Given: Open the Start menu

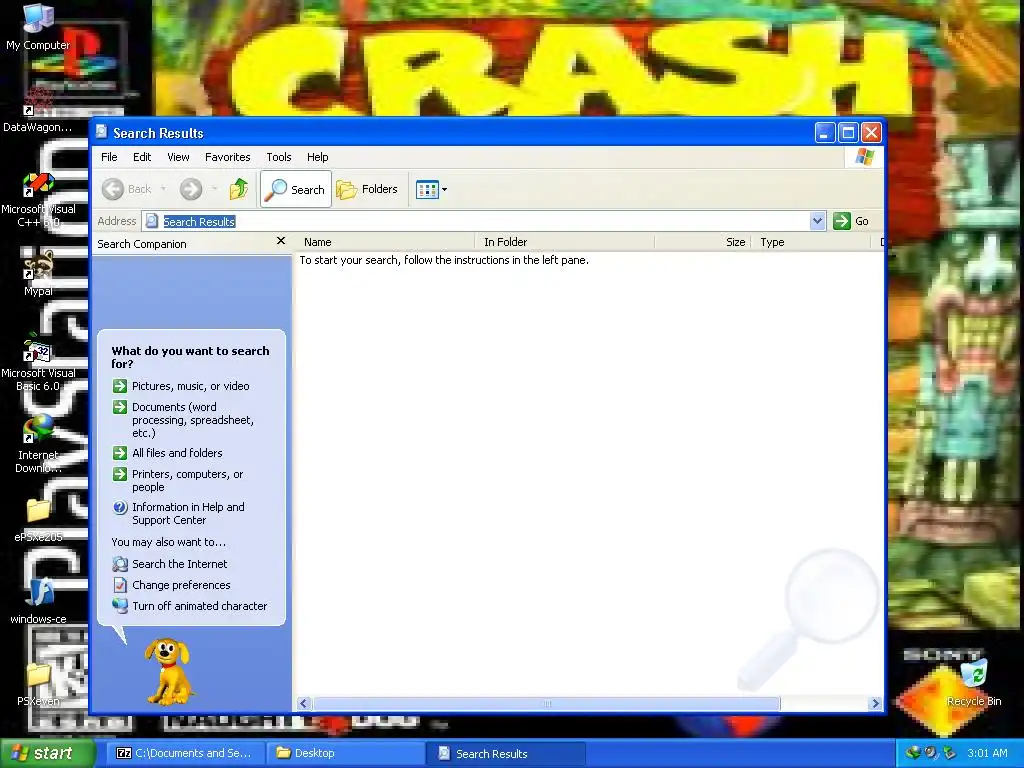Looking at the screenshot, I should pyautogui.click(x=47, y=753).
